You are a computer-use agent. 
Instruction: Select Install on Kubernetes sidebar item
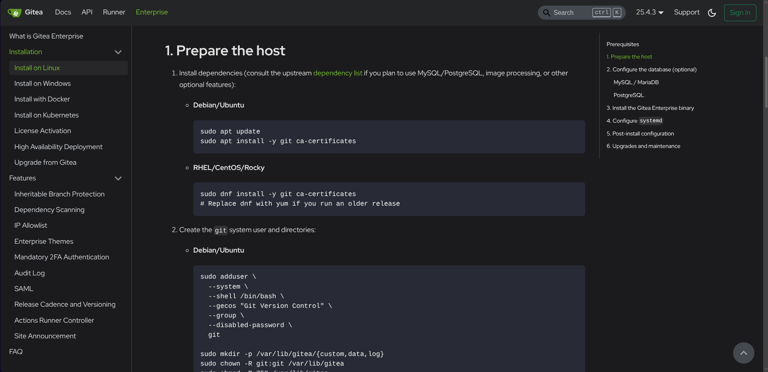coord(47,115)
